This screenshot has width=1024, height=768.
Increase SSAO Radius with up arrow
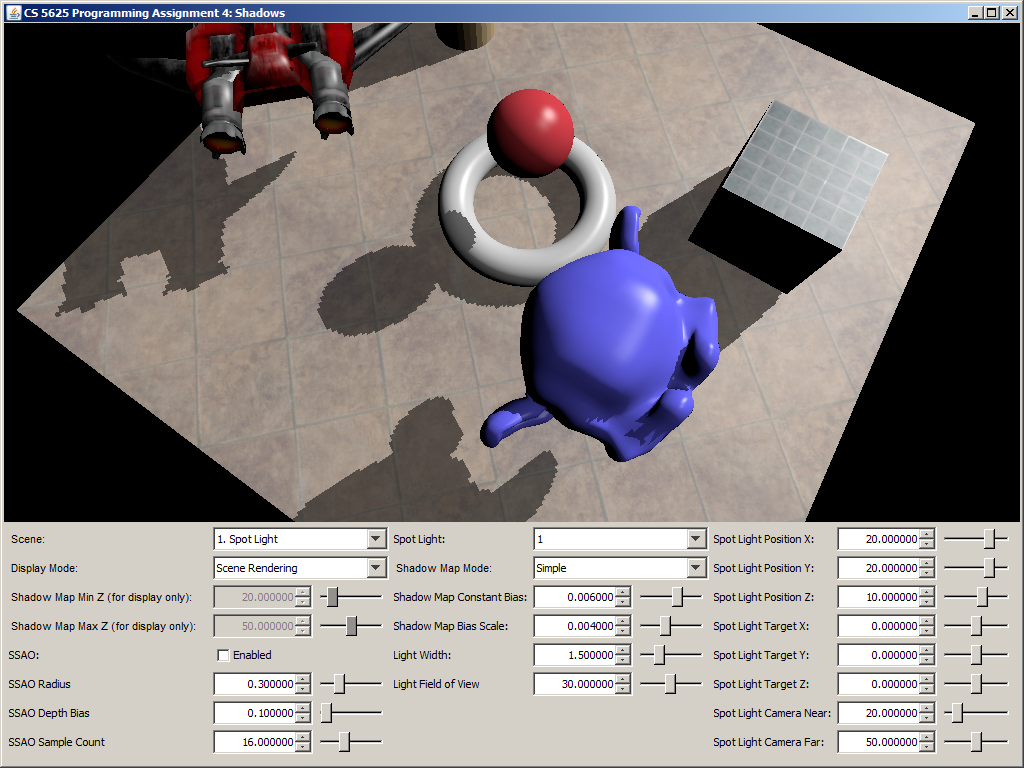[x=304, y=680]
